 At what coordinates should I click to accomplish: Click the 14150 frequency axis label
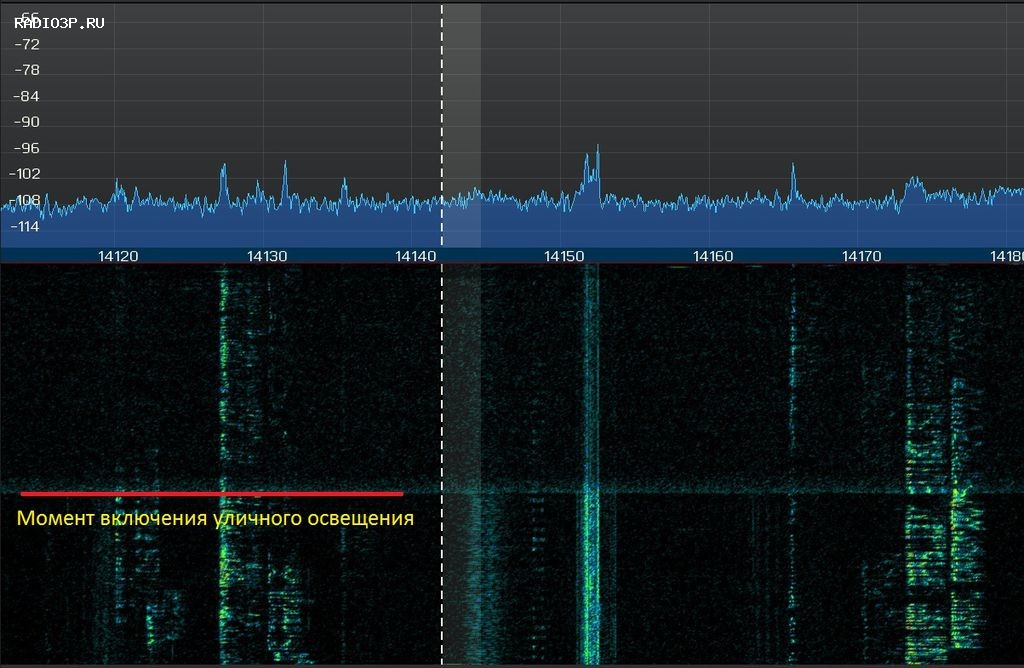click(x=564, y=256)
